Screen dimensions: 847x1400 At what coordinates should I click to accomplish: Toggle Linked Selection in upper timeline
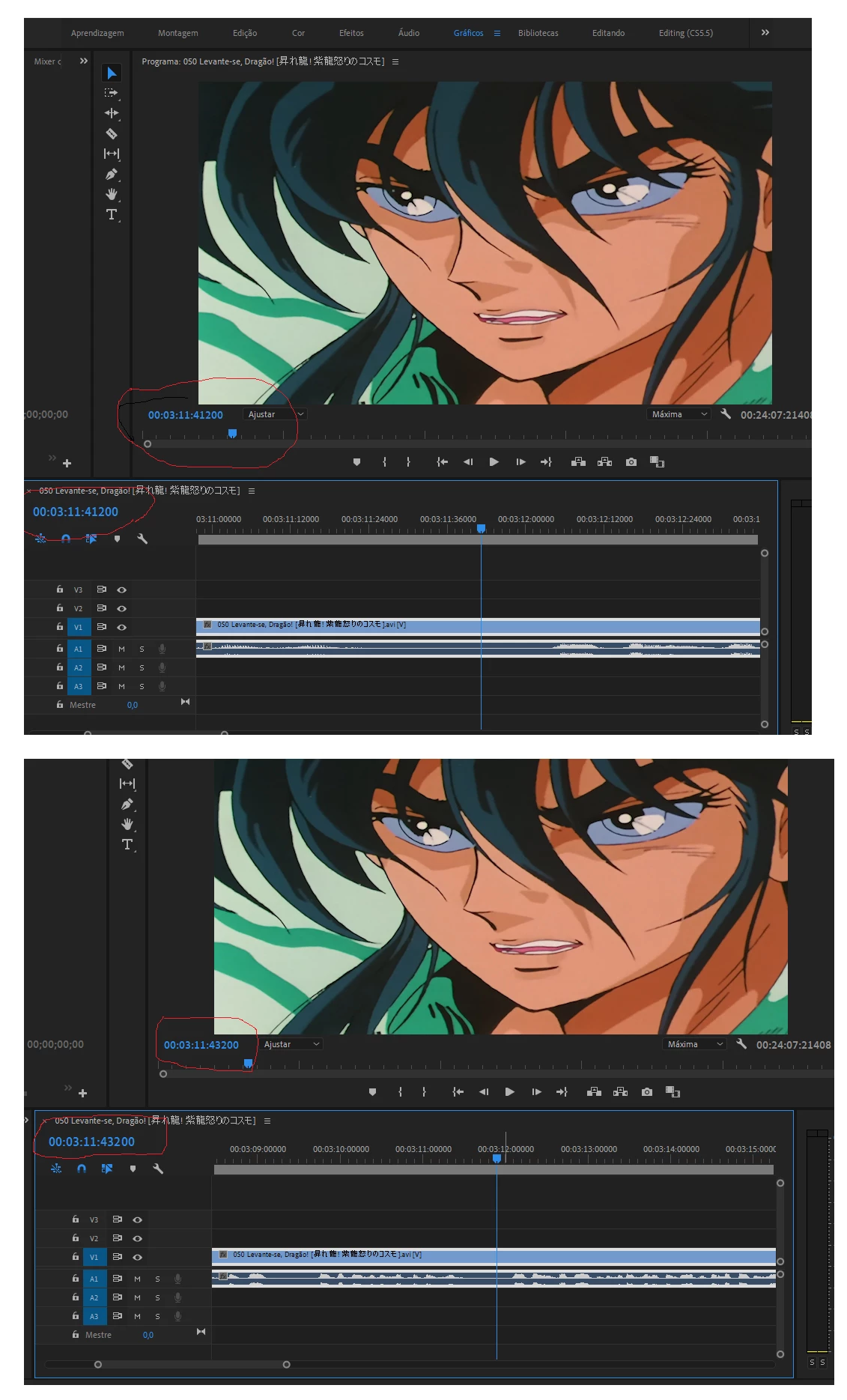tap(91, 539)
